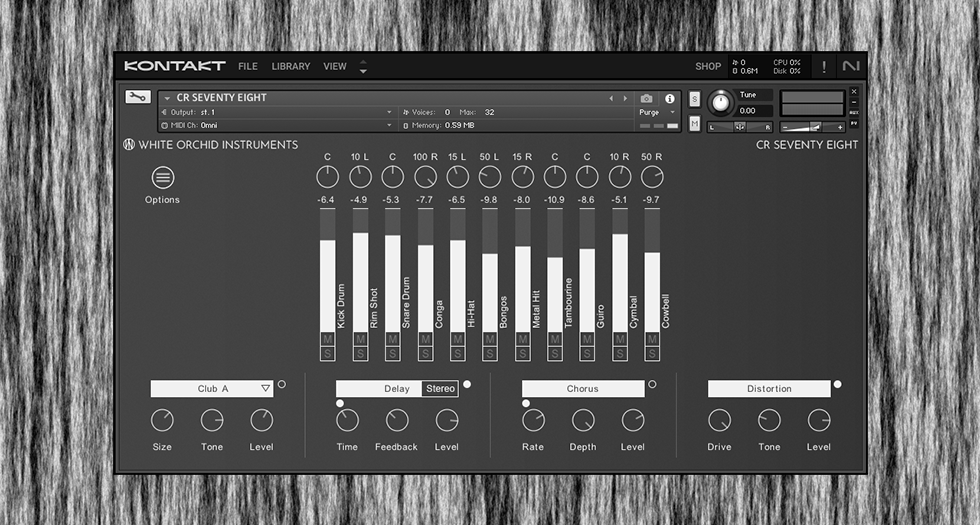
Task: Mute the Cowbell channel
Action: click(652, 339)
